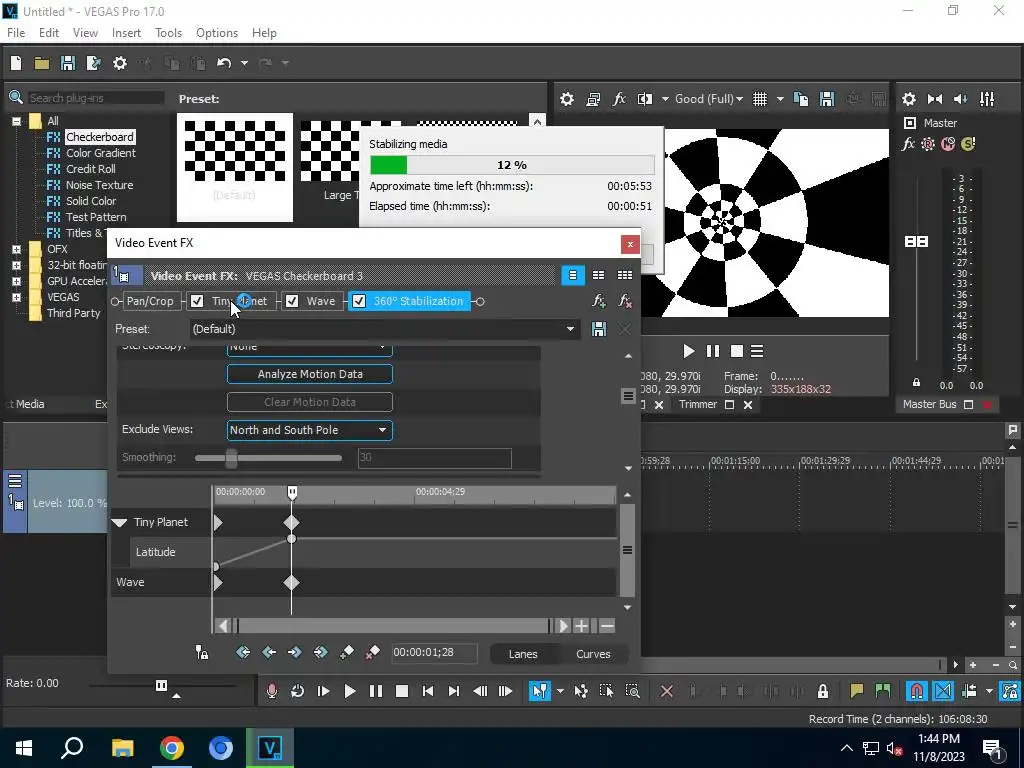Expand the VEGAS plug-in folder
Viewport: 1024px width, 768px height.
point(16,297)
